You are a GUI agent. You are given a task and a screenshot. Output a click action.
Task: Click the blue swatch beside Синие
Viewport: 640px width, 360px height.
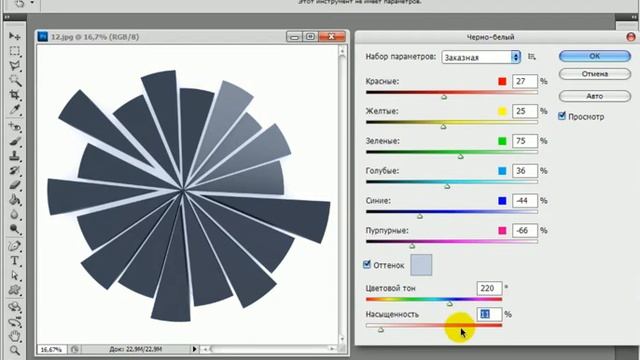(x=502, y=200)
